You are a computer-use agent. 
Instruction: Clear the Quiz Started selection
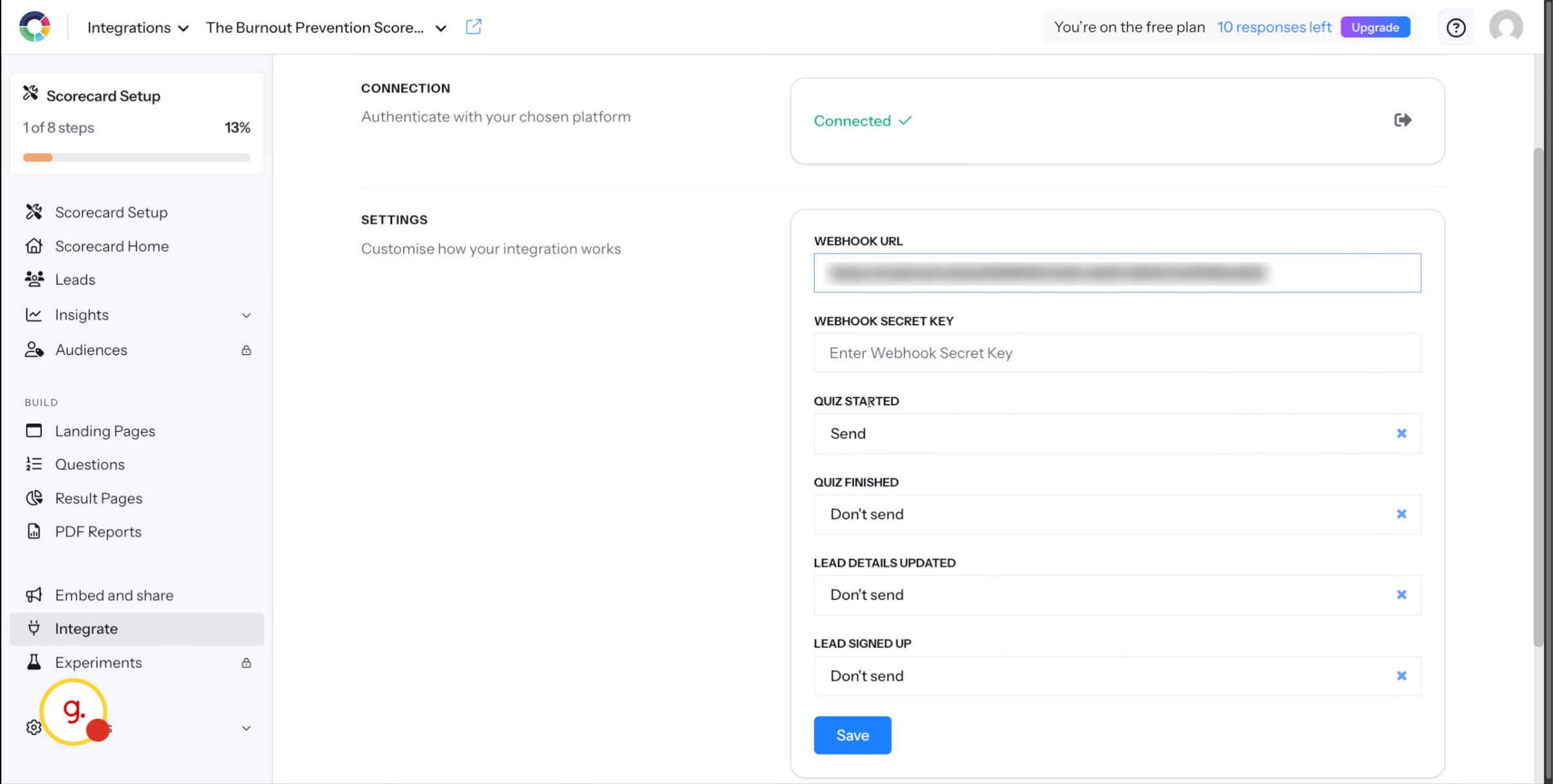pos(1402,433)
